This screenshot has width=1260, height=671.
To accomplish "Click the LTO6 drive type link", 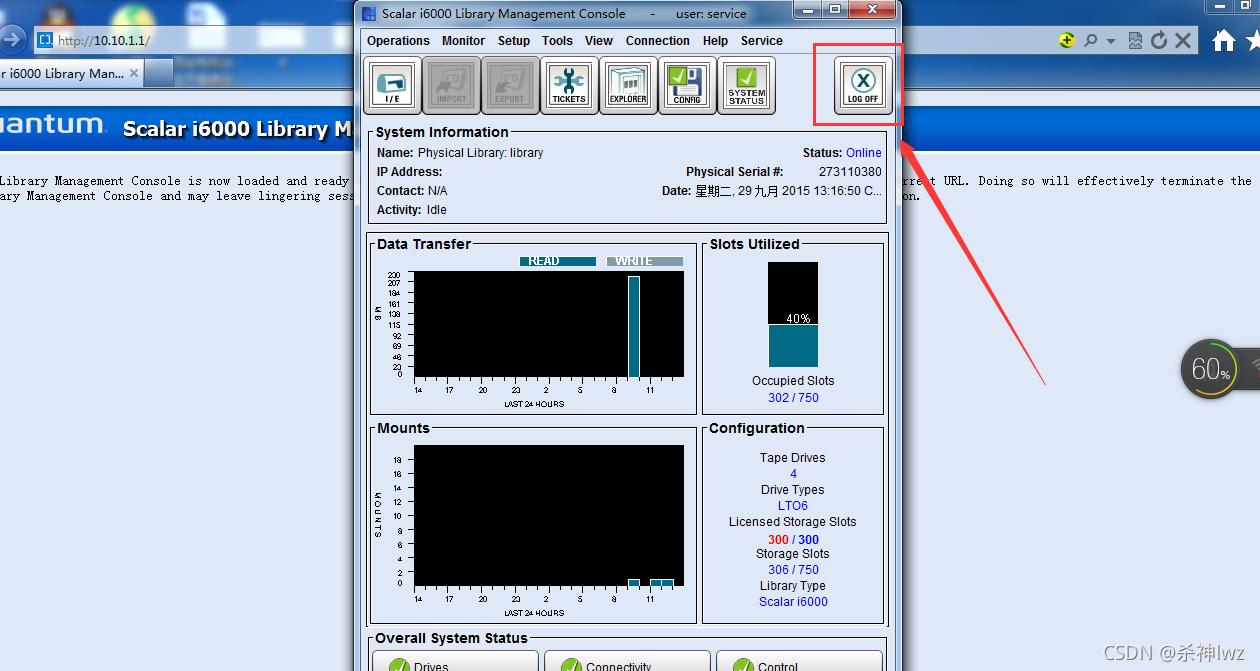I will (x=793, y=506).
